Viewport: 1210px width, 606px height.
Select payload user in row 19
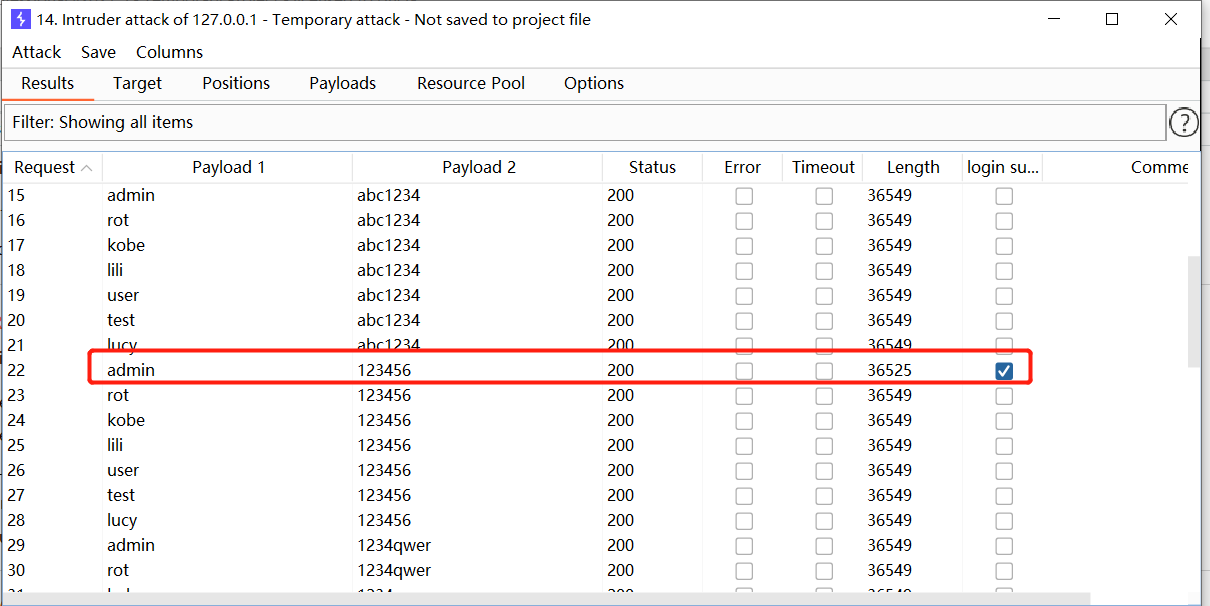[x=123, y=295]
